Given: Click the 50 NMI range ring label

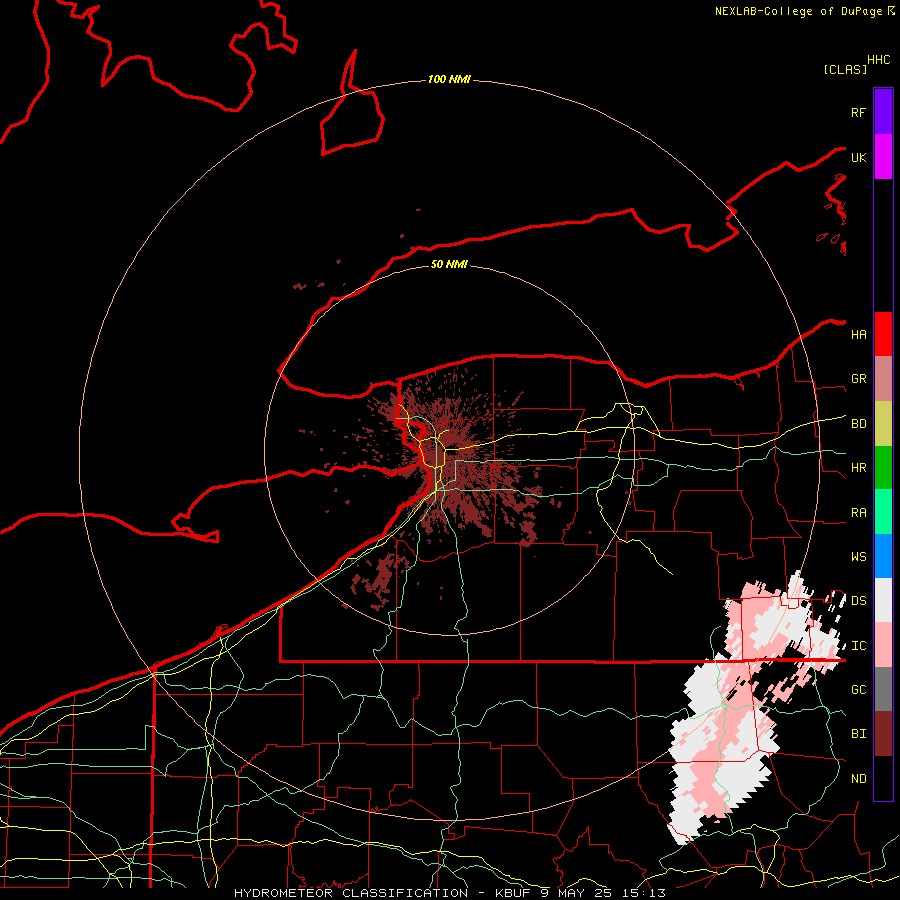Looking at the screenshot, I should pyautogui.click(x=449, y=264).
